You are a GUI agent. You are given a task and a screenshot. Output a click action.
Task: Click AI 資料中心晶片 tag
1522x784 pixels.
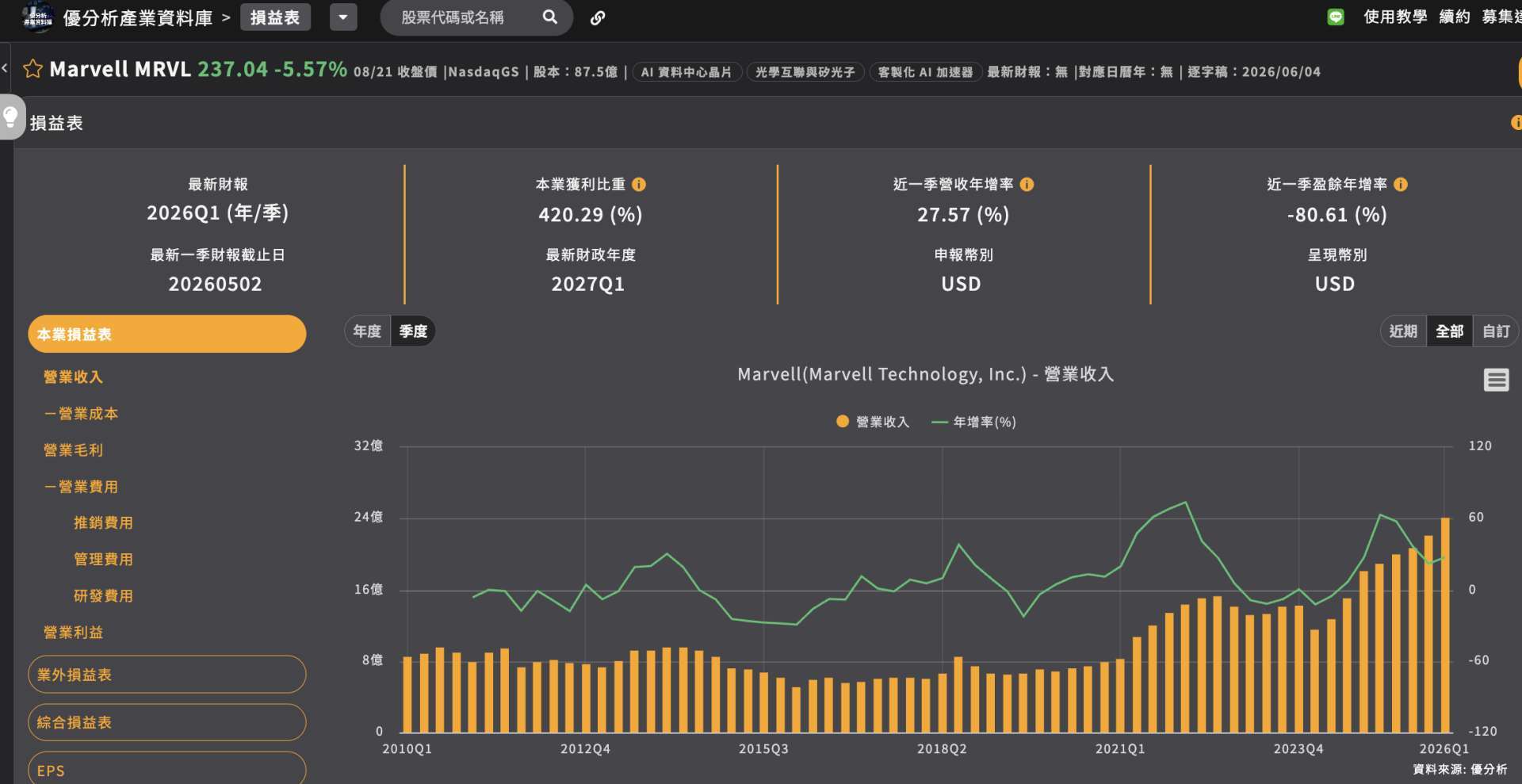tap(686, 72)
